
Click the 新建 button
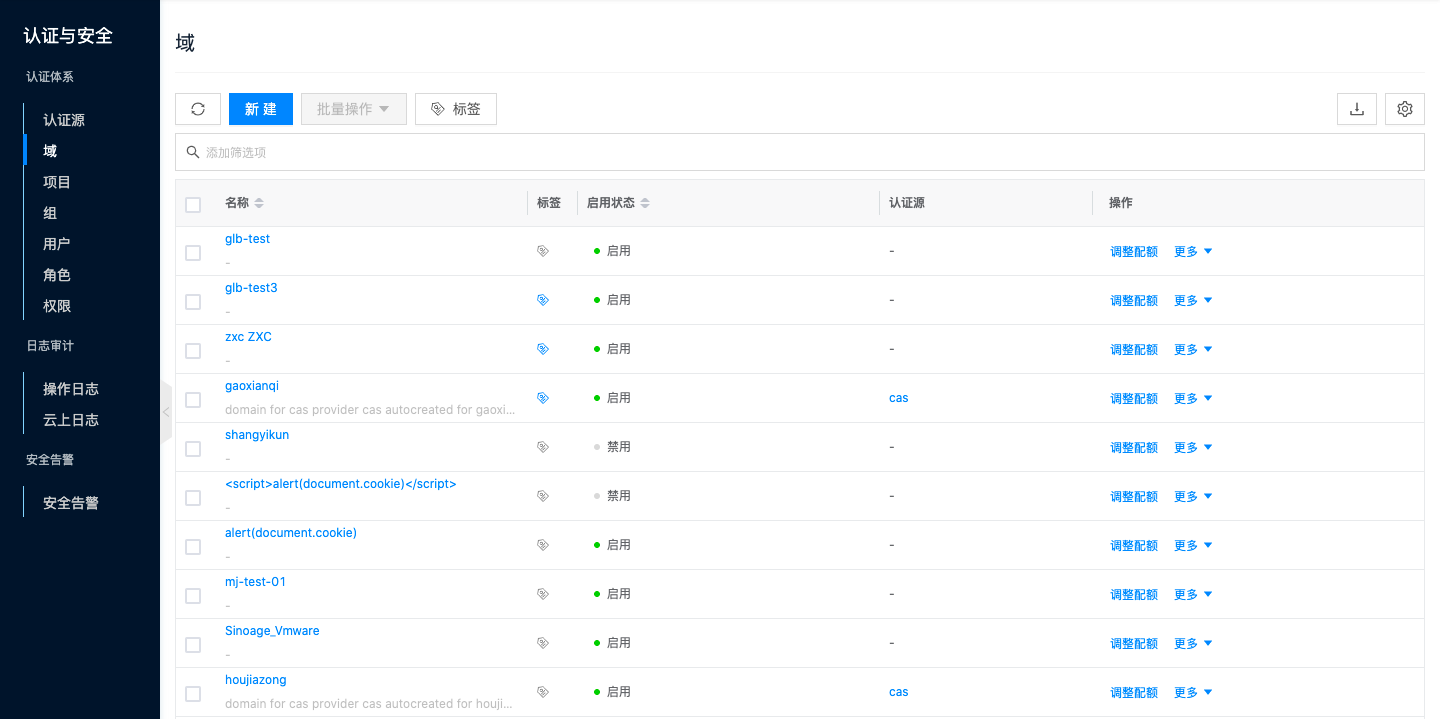coord(261,109)
